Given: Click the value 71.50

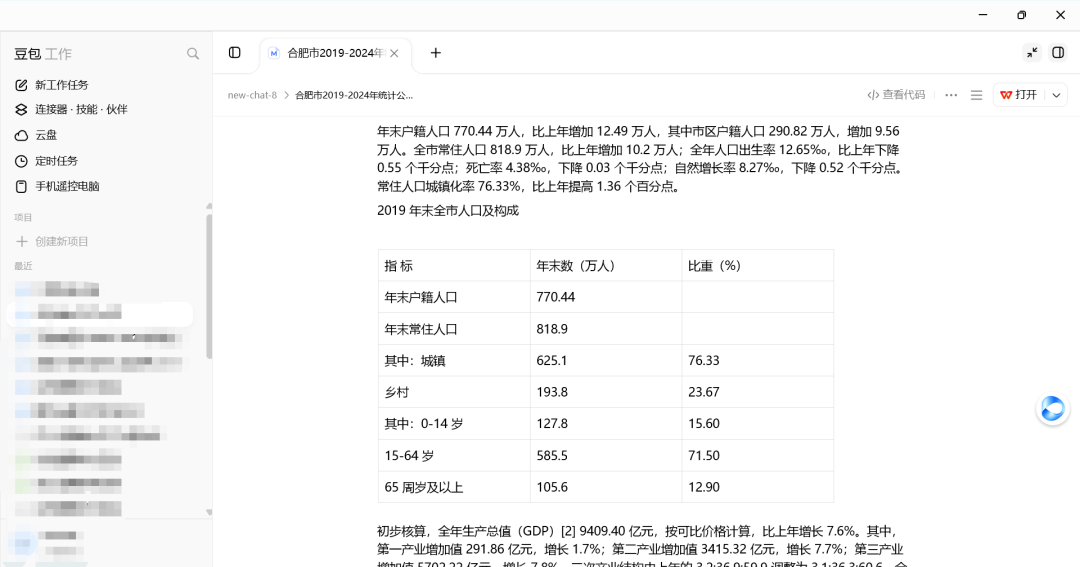Looking at the screenshot, I should (x=704, y=455).
